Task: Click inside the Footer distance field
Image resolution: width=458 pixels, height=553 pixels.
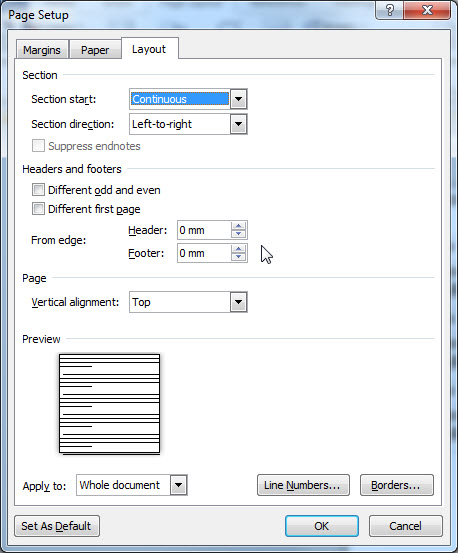Action: pyautogui.click(x=204, y=253)
